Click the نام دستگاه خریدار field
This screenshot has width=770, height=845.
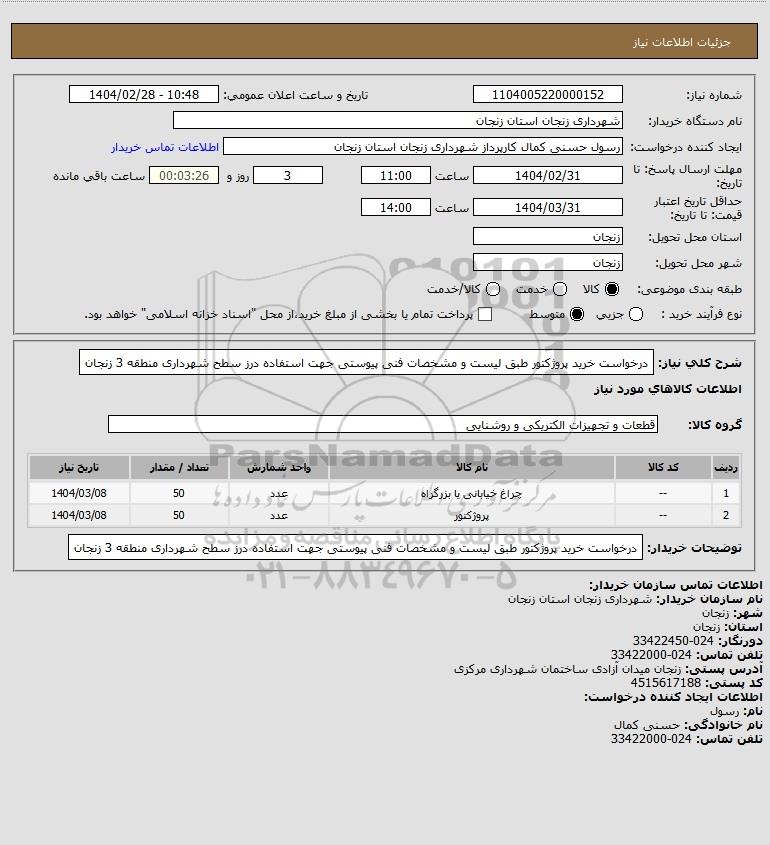tap(398, 120)
